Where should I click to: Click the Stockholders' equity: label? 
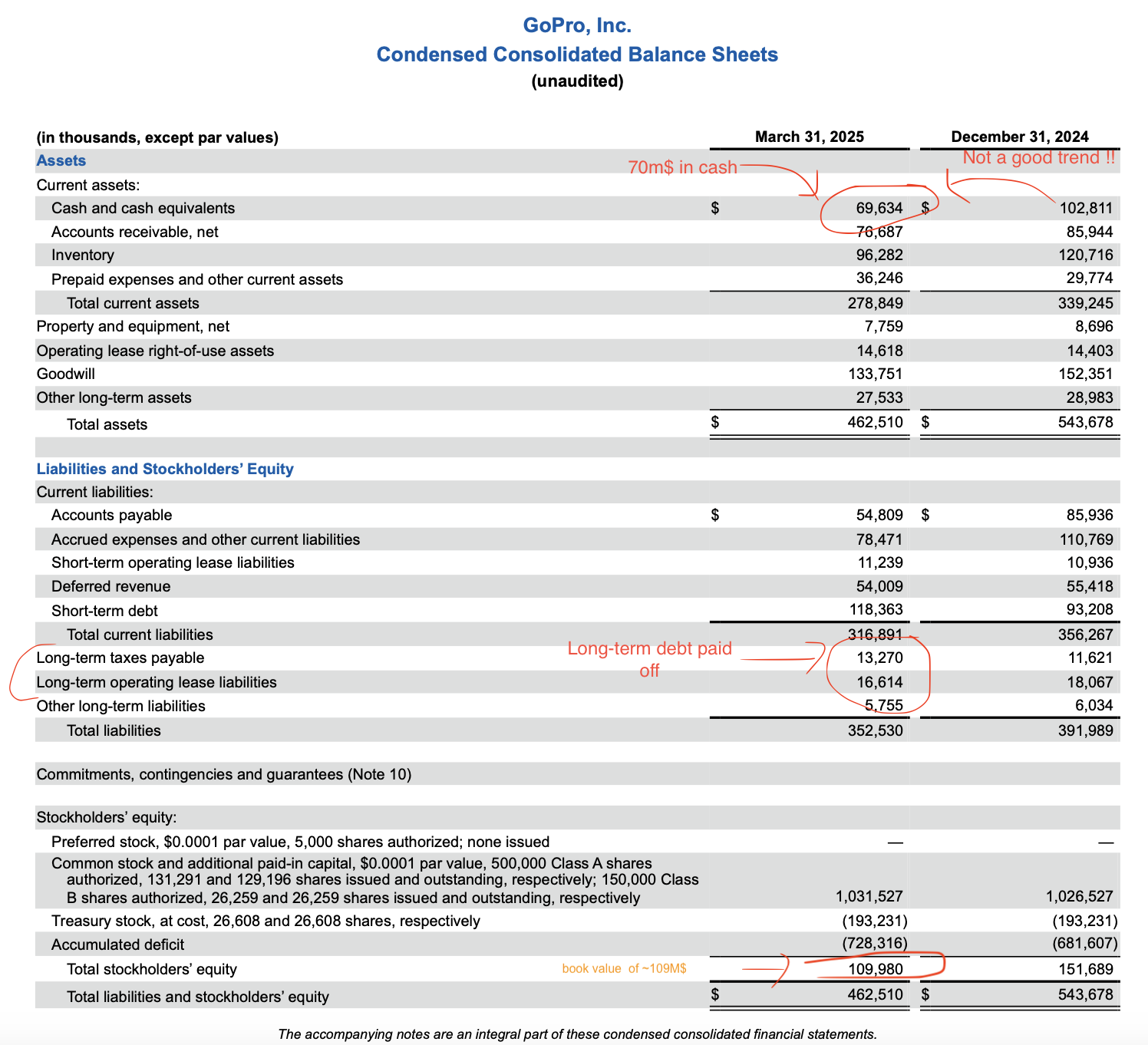tap(107, 817)
